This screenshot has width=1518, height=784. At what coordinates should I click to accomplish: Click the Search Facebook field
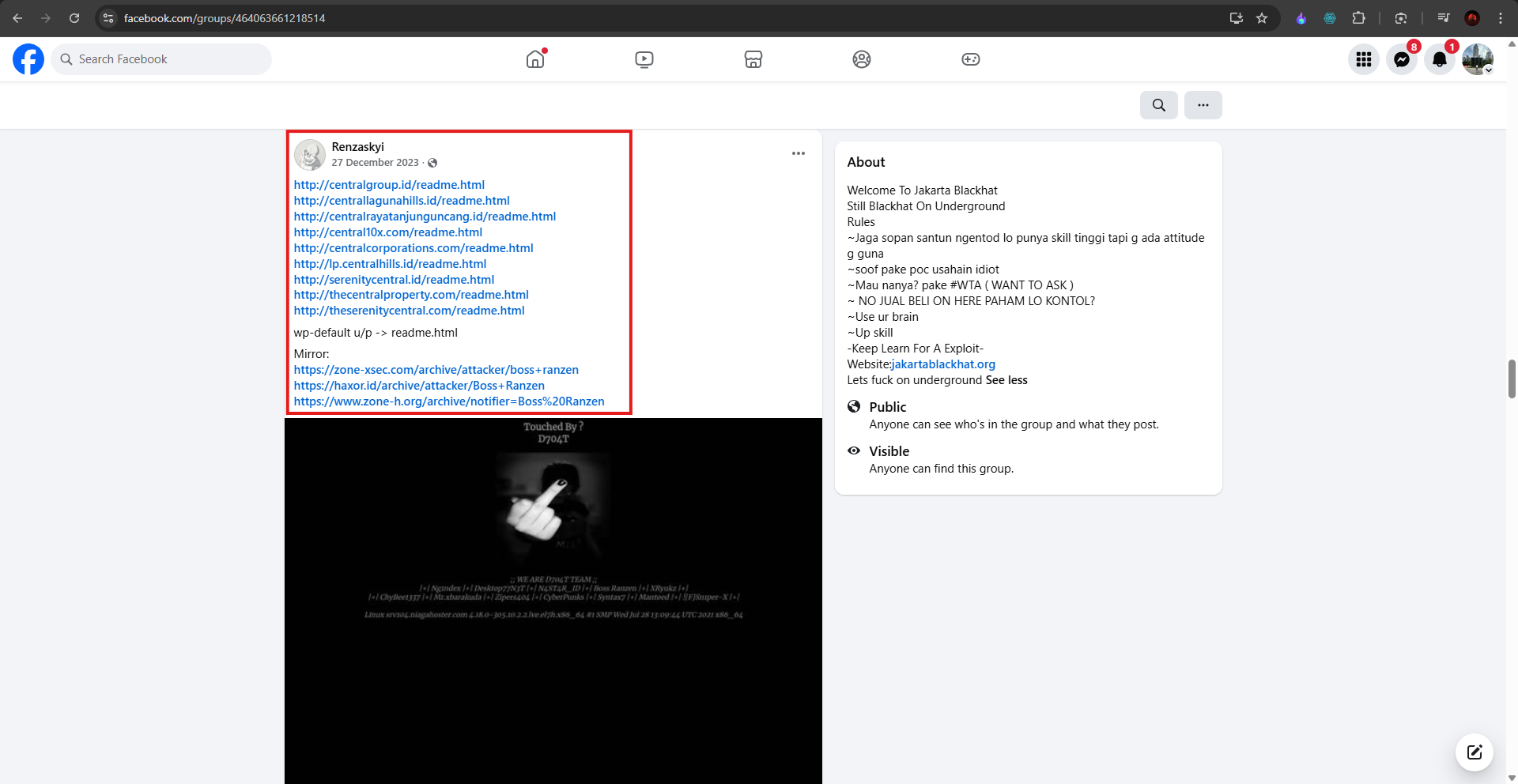coord(161,59)
